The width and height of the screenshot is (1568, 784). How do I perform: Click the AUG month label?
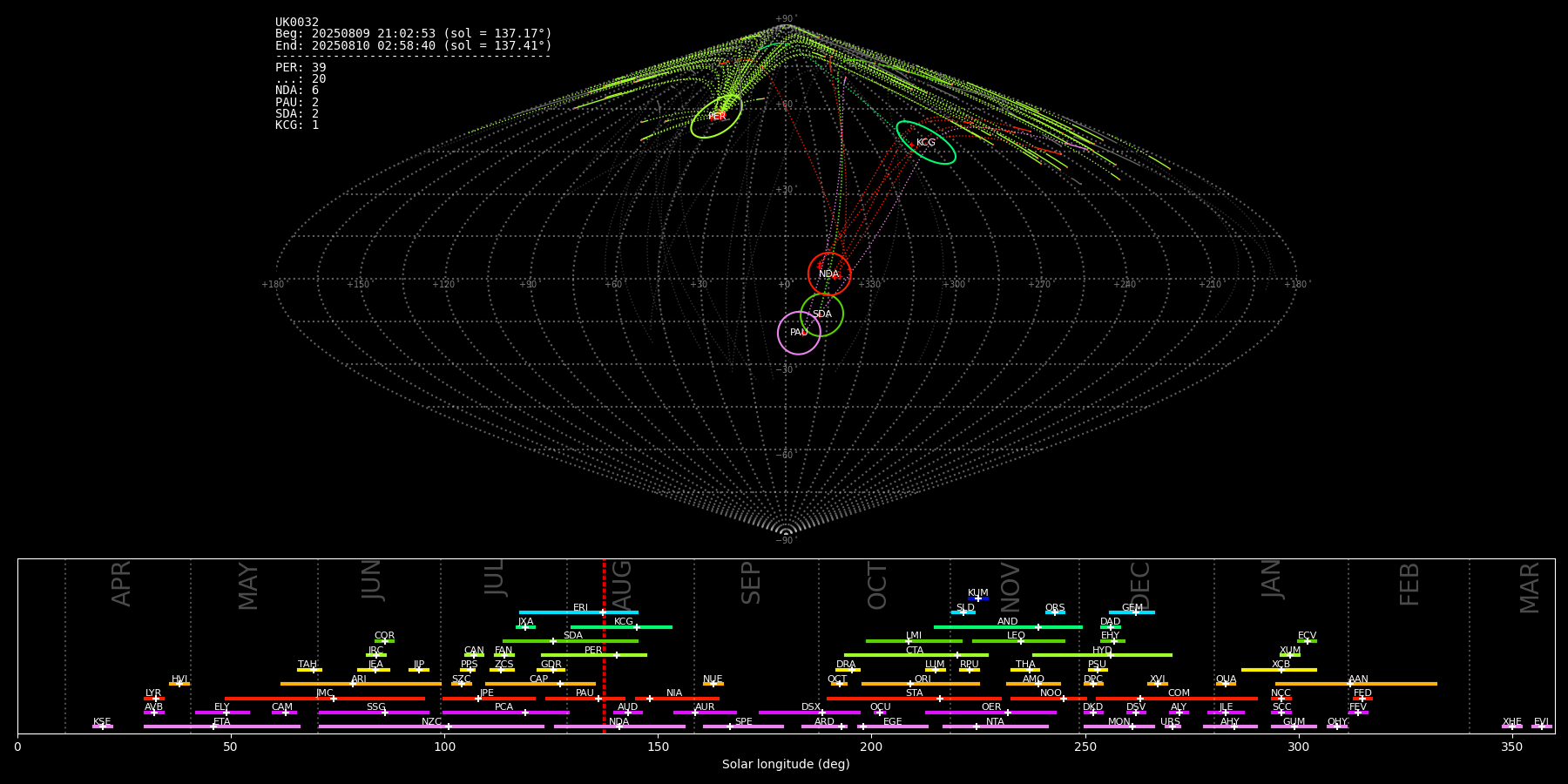(x=622, y=584)
